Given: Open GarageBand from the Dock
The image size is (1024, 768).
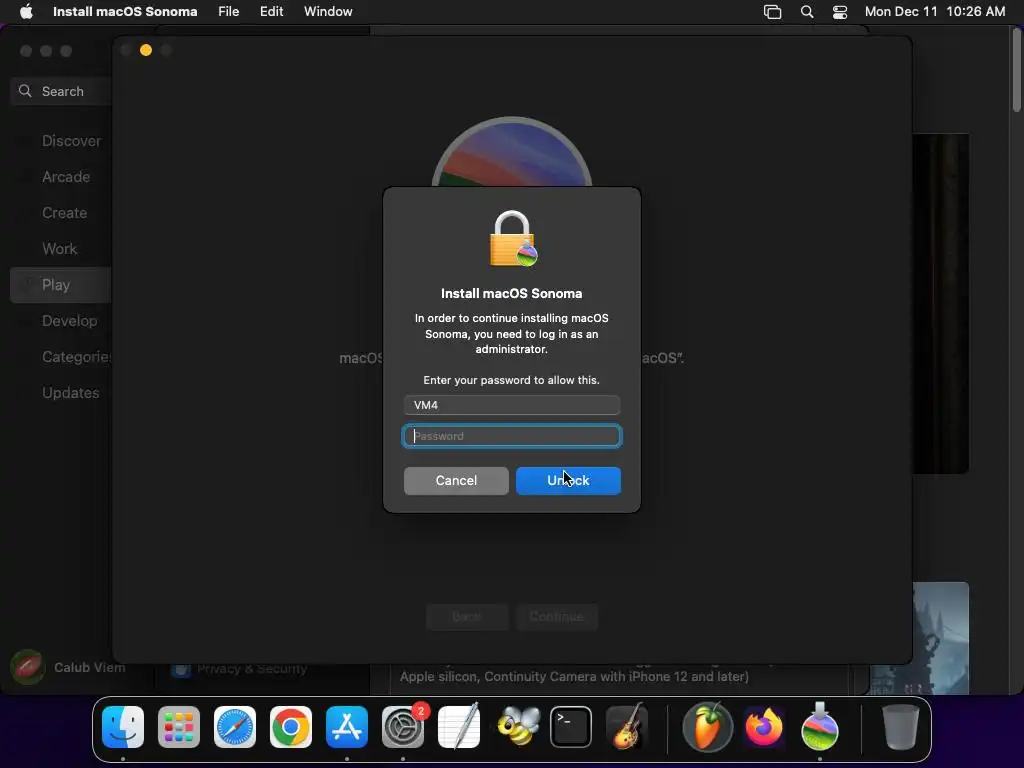Looking at the screenshot, I should coord(627,727).
